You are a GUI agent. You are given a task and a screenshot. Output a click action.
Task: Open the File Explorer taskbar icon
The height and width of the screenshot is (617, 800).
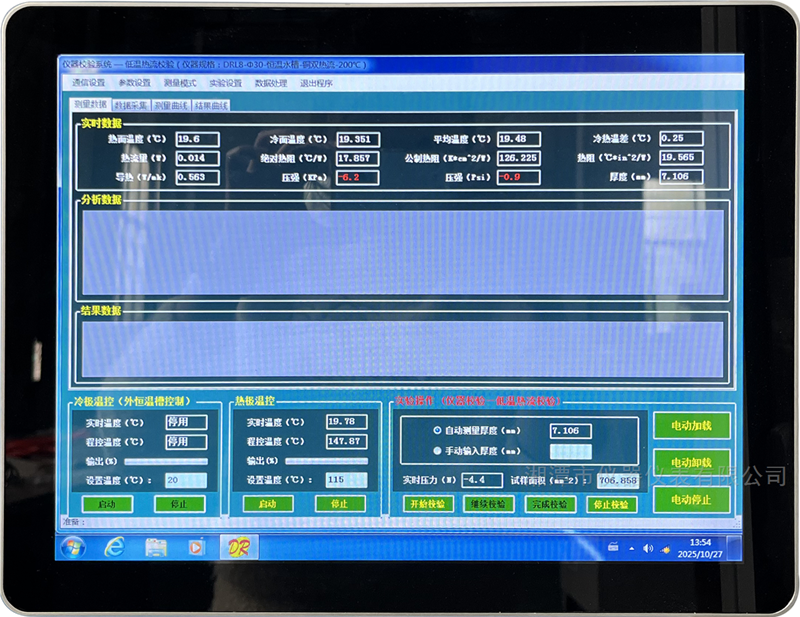point(156,547)
